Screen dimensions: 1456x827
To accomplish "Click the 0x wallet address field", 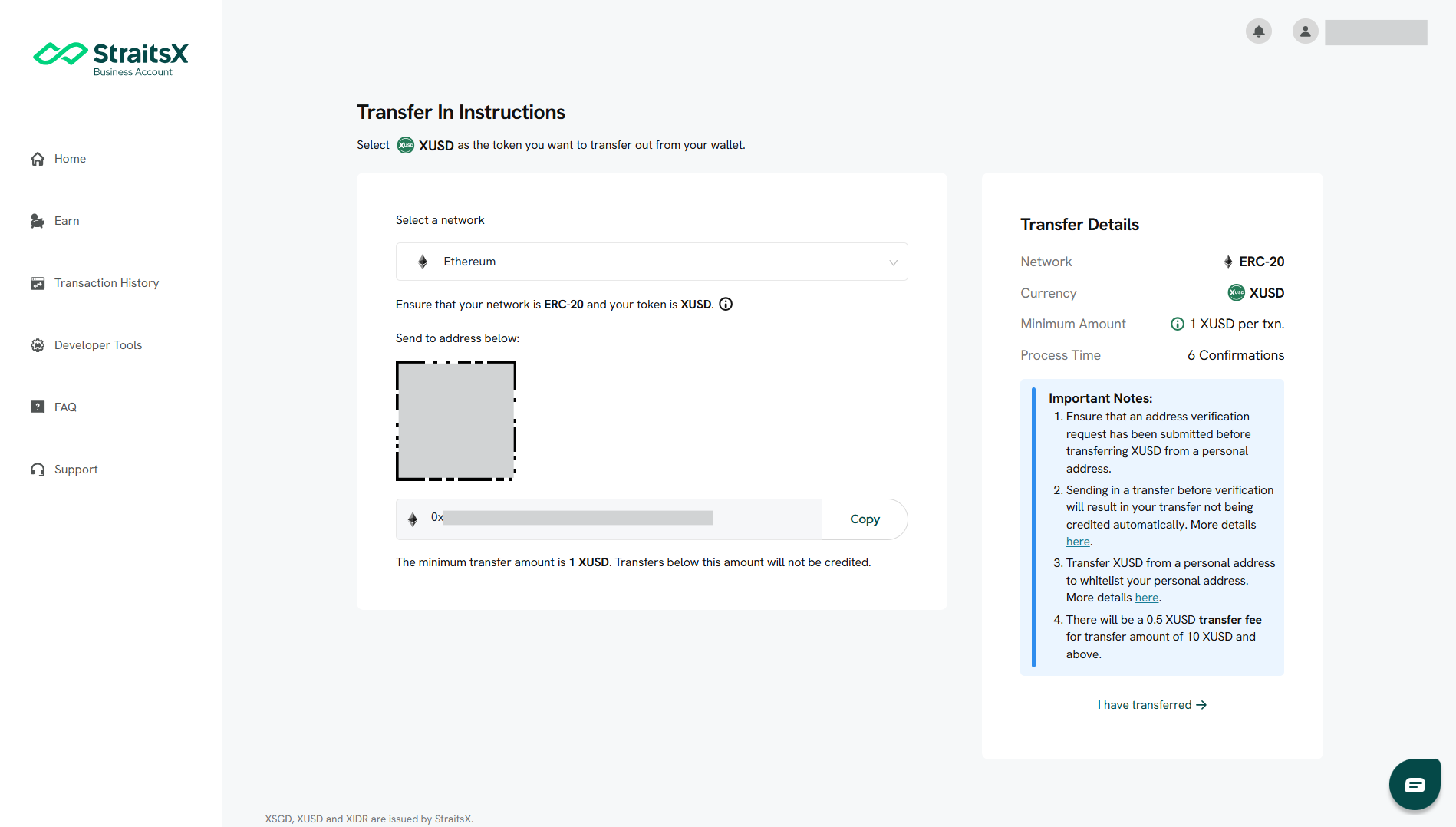I will 609,519.
